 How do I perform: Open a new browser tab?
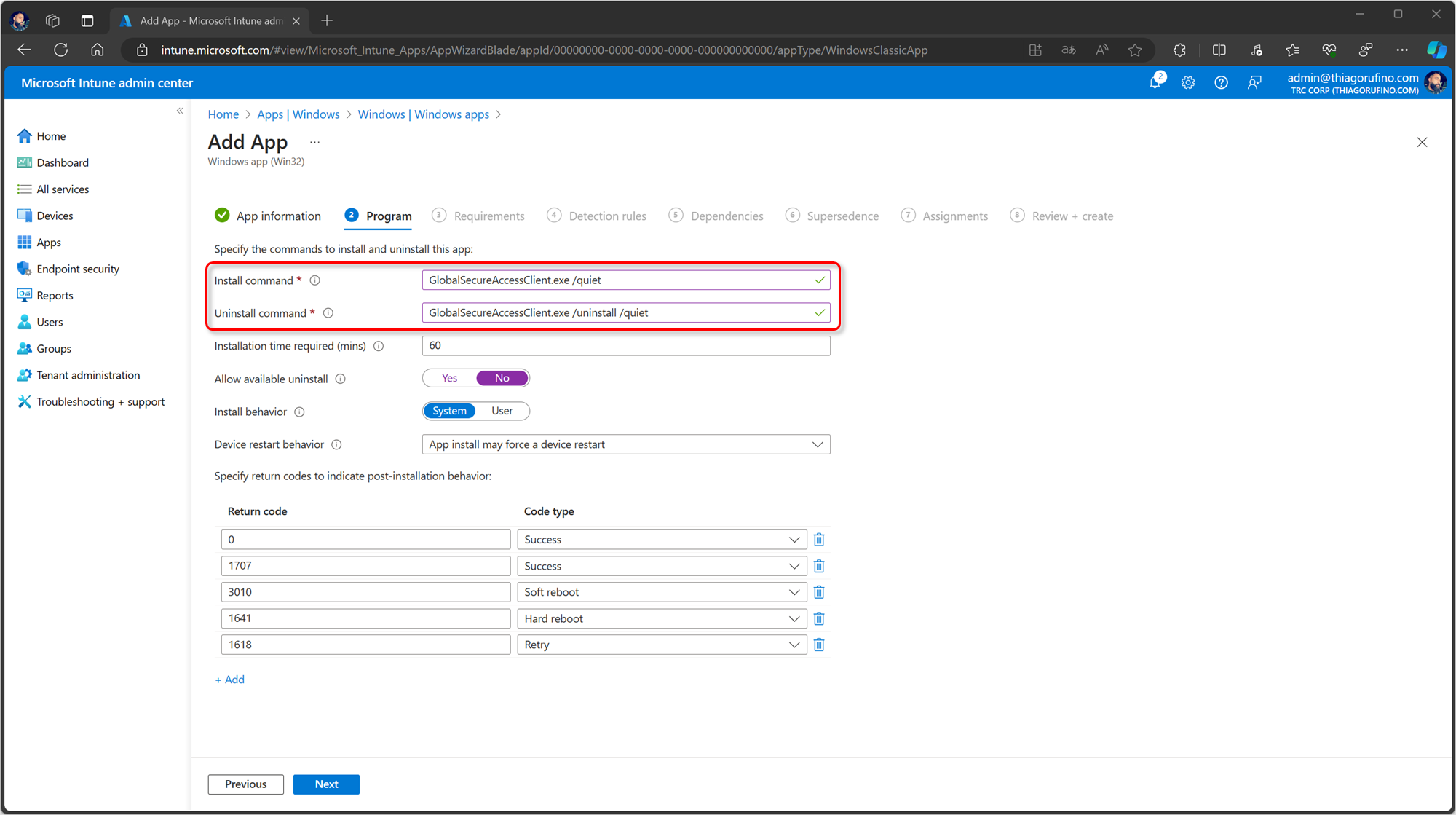[x=327, y=20]
